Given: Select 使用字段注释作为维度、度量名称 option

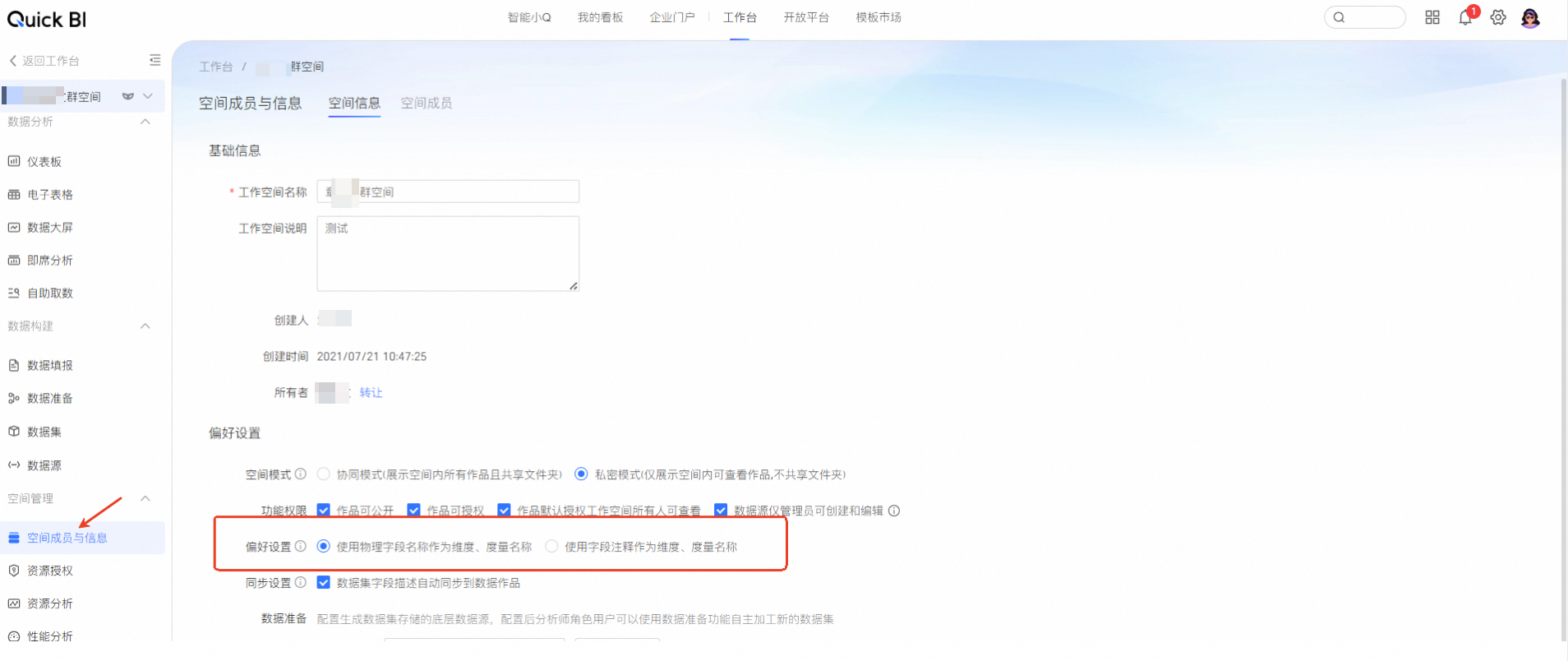Looking at the screenshot, I should 551,547.
